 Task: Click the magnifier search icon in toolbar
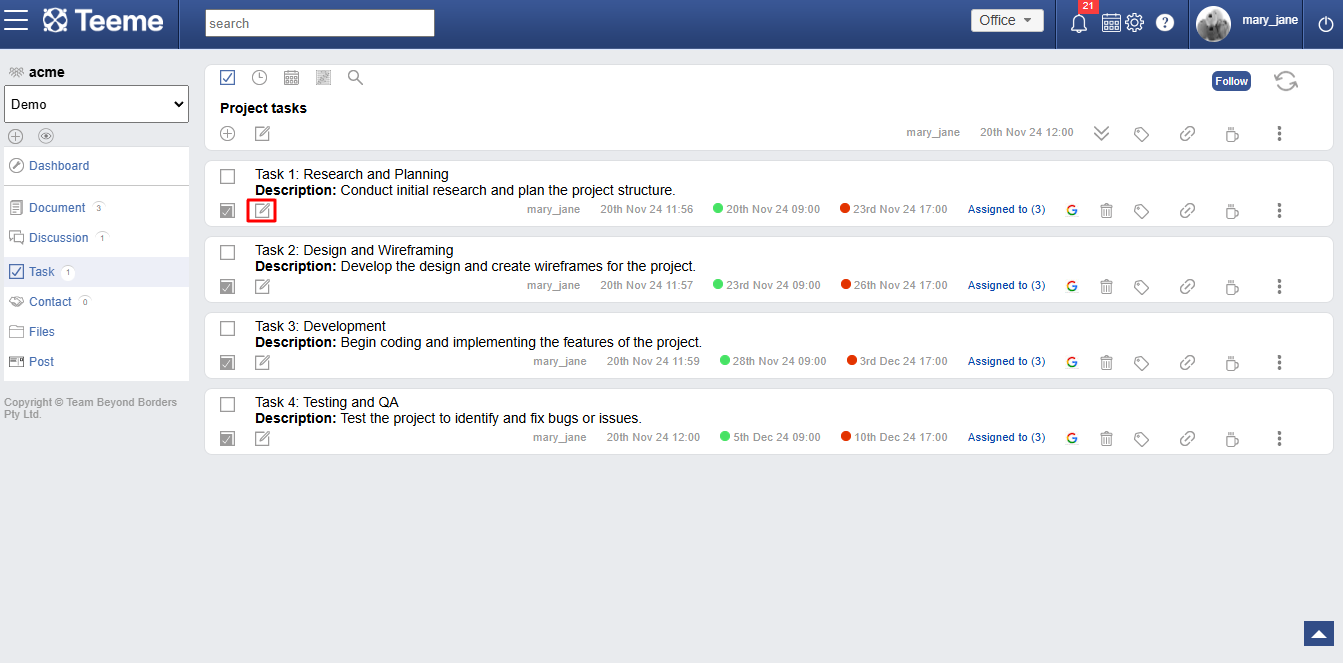point(355,77)
